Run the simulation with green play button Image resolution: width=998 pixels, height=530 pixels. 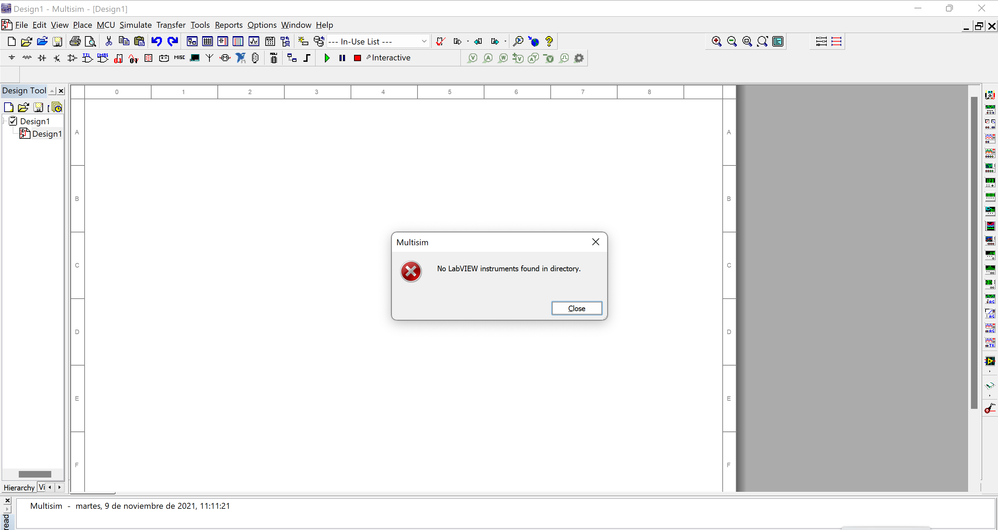point(327,58)
